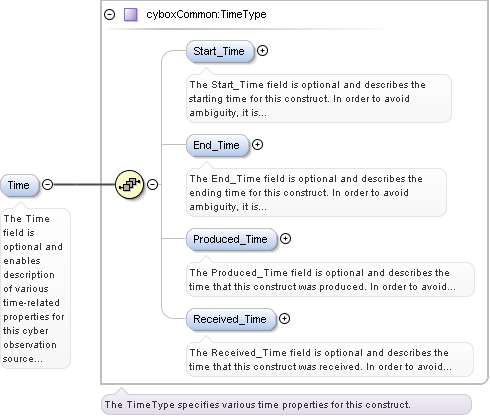The image size is (490, 418).
Task: Click the Start_Time description annotation
Action: (x=319, y=99)
